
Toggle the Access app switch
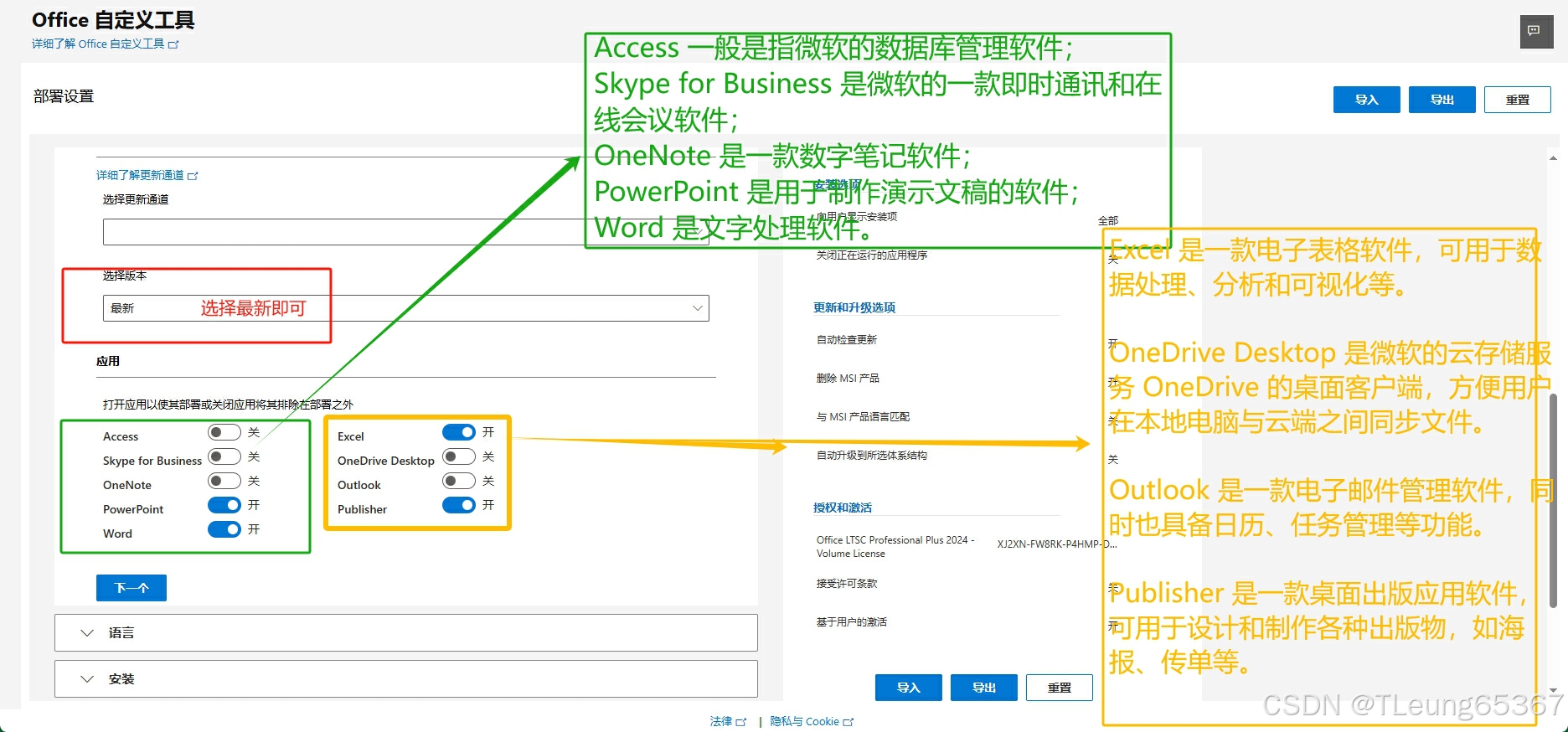point(224,432)
